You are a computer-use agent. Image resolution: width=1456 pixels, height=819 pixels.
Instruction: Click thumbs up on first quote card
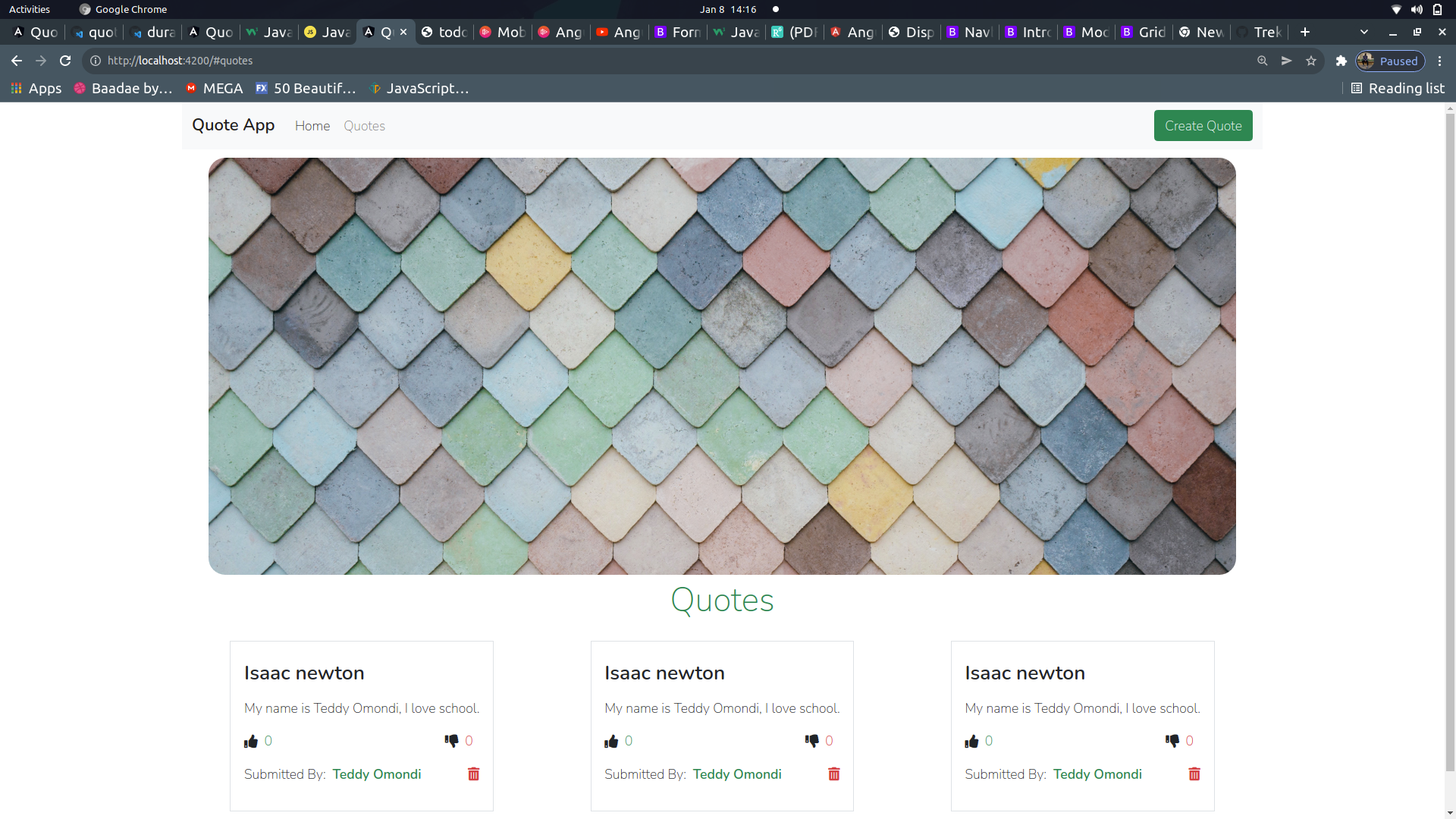[251, 741]
